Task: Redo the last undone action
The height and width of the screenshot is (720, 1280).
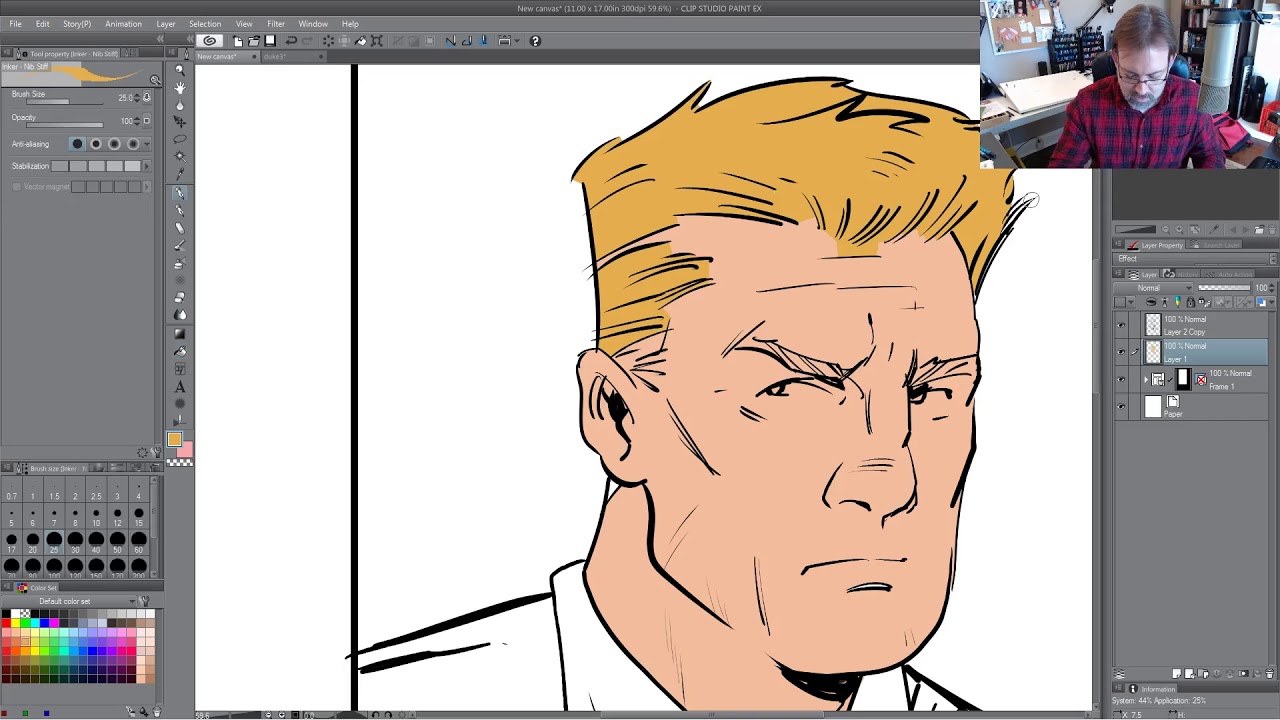Action: pyautogui.click(x=307, y=41)
